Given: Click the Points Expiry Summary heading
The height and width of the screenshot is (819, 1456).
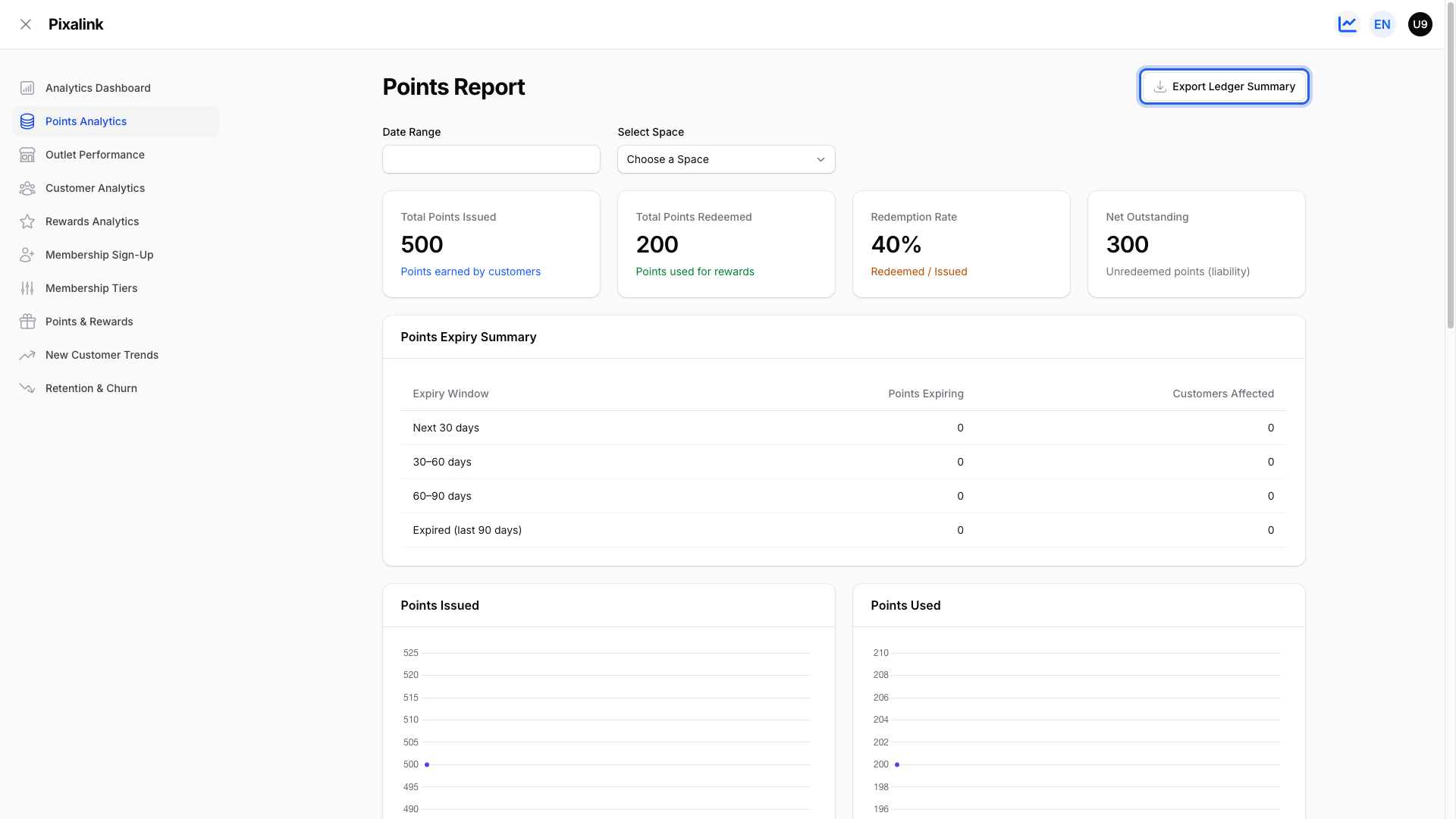Looking at the screenshot, I should click(469, 337).
